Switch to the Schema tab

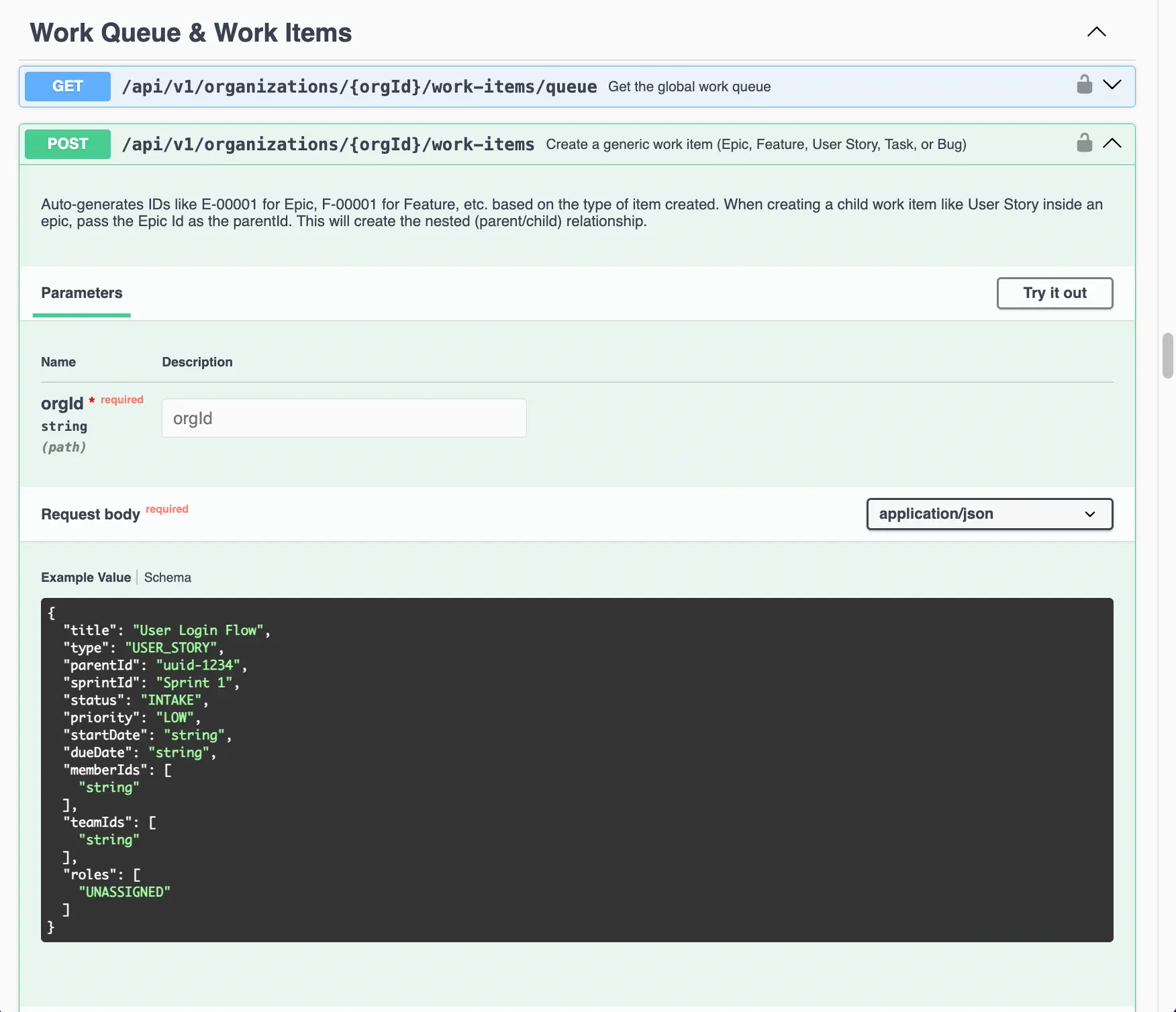167,577
